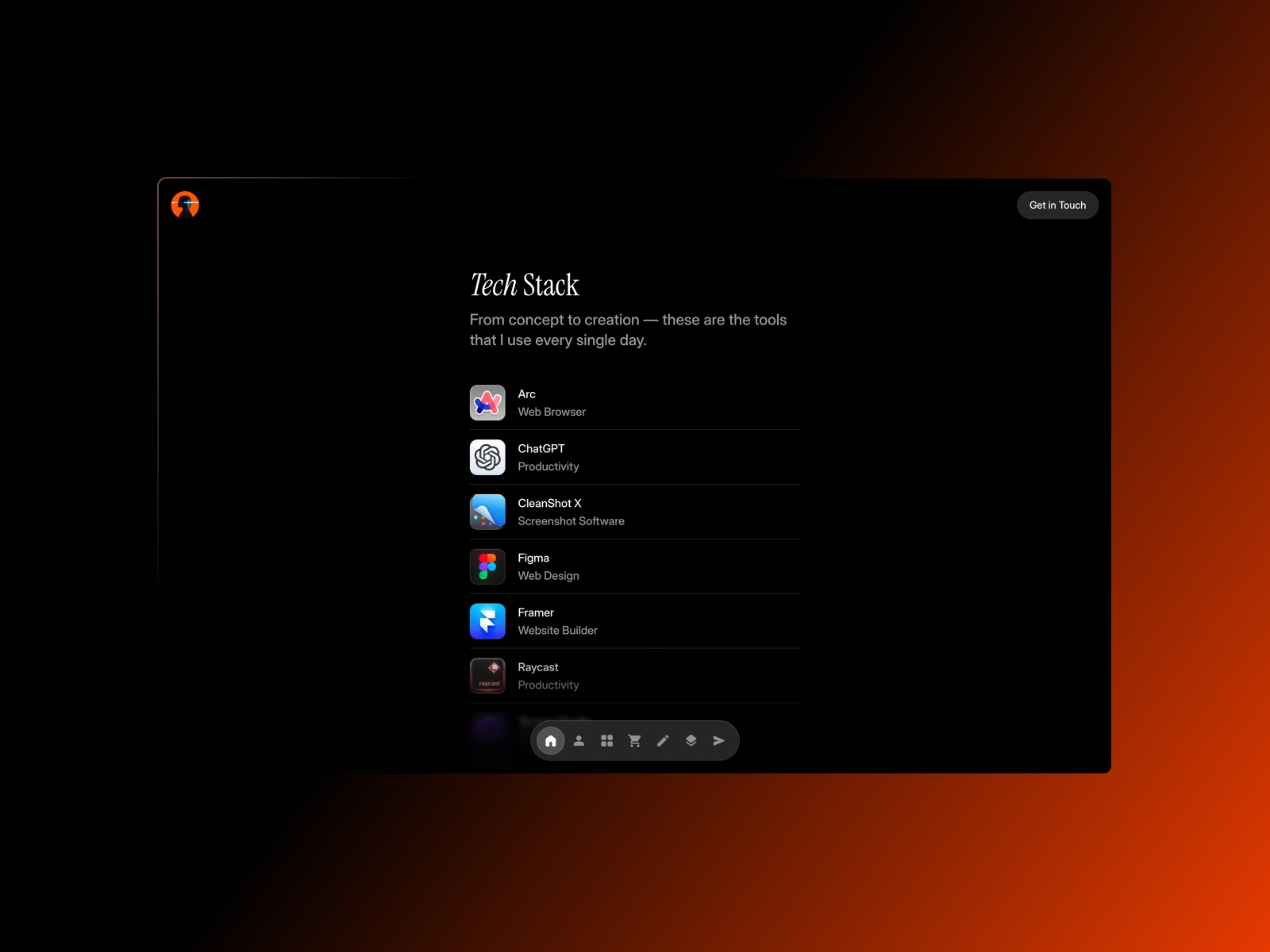
Task: Click the orange site logo
Action: point(185,205)
